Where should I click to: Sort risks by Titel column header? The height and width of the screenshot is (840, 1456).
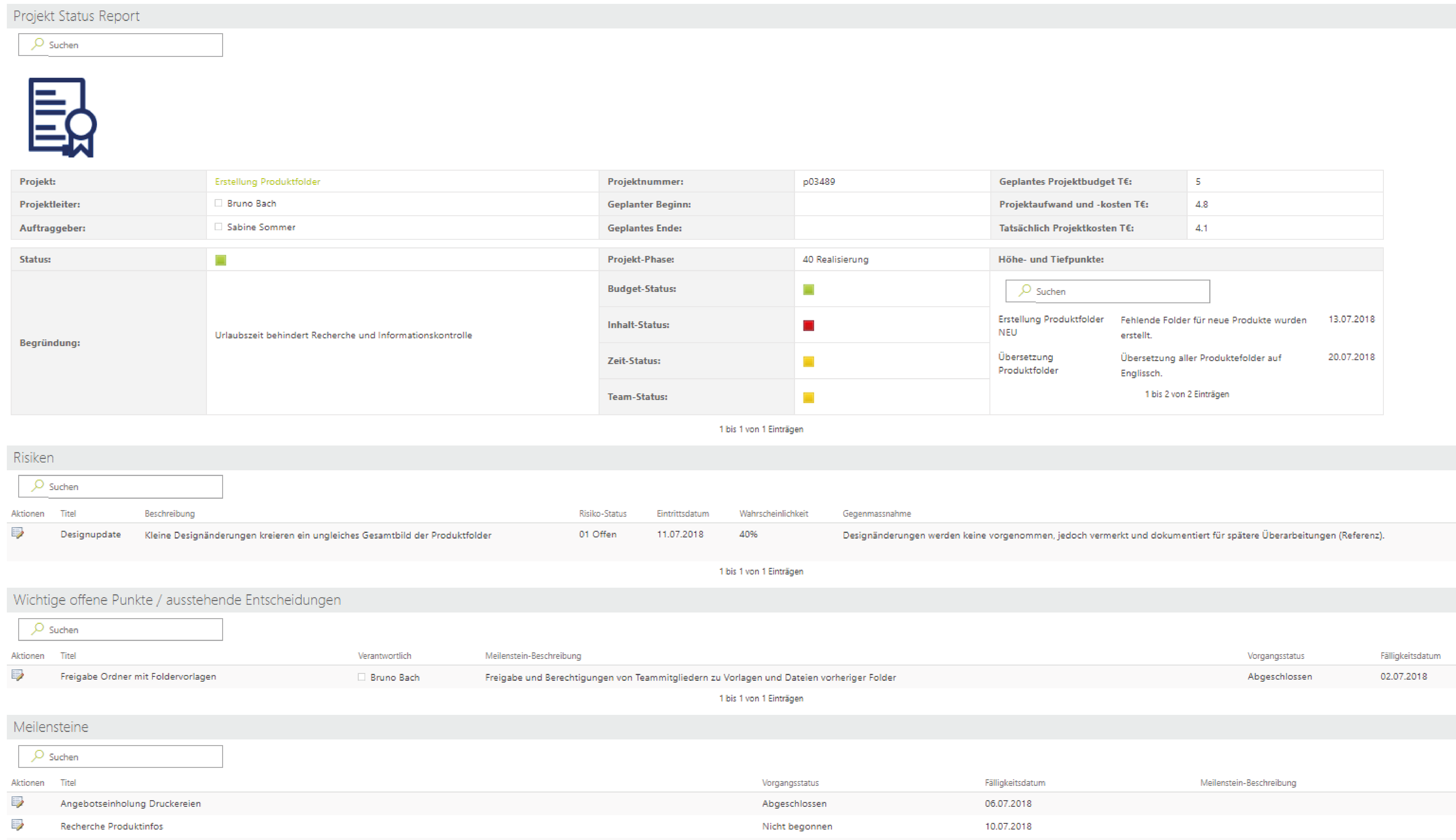[68, 514]
